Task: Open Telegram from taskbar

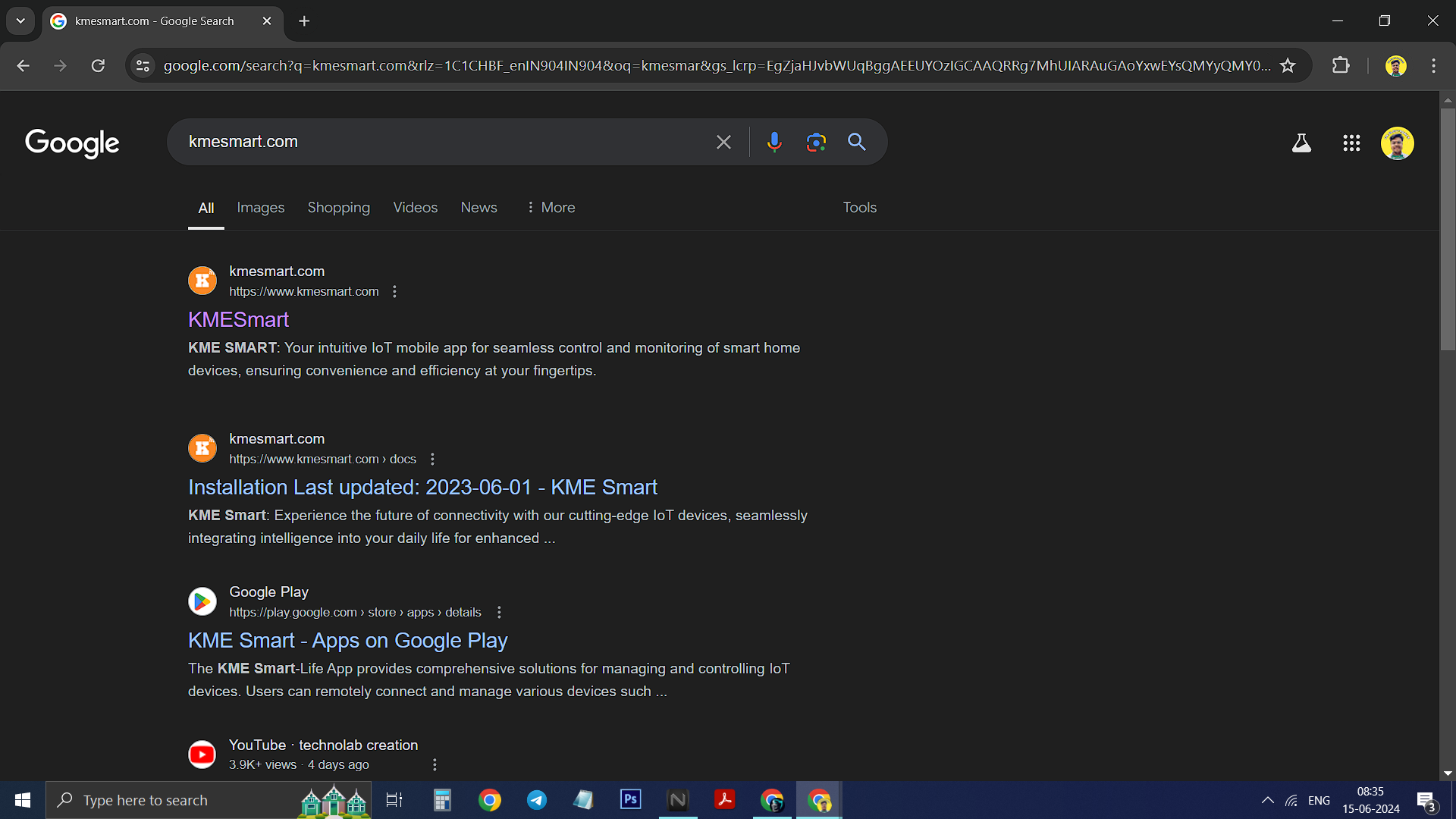Action: click(x=537, y=800)
